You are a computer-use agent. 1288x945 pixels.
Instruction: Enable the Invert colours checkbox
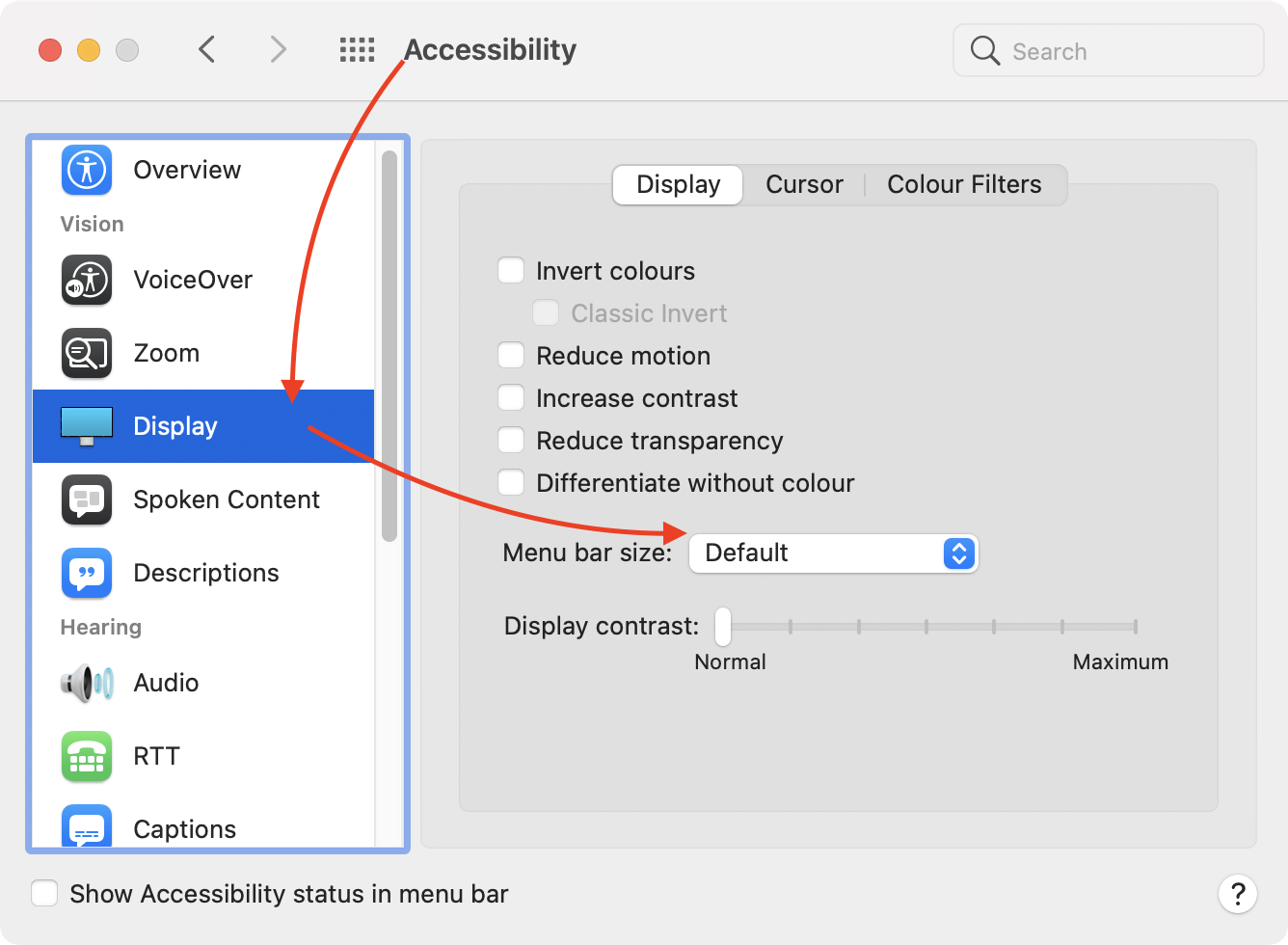click(511, 271)
